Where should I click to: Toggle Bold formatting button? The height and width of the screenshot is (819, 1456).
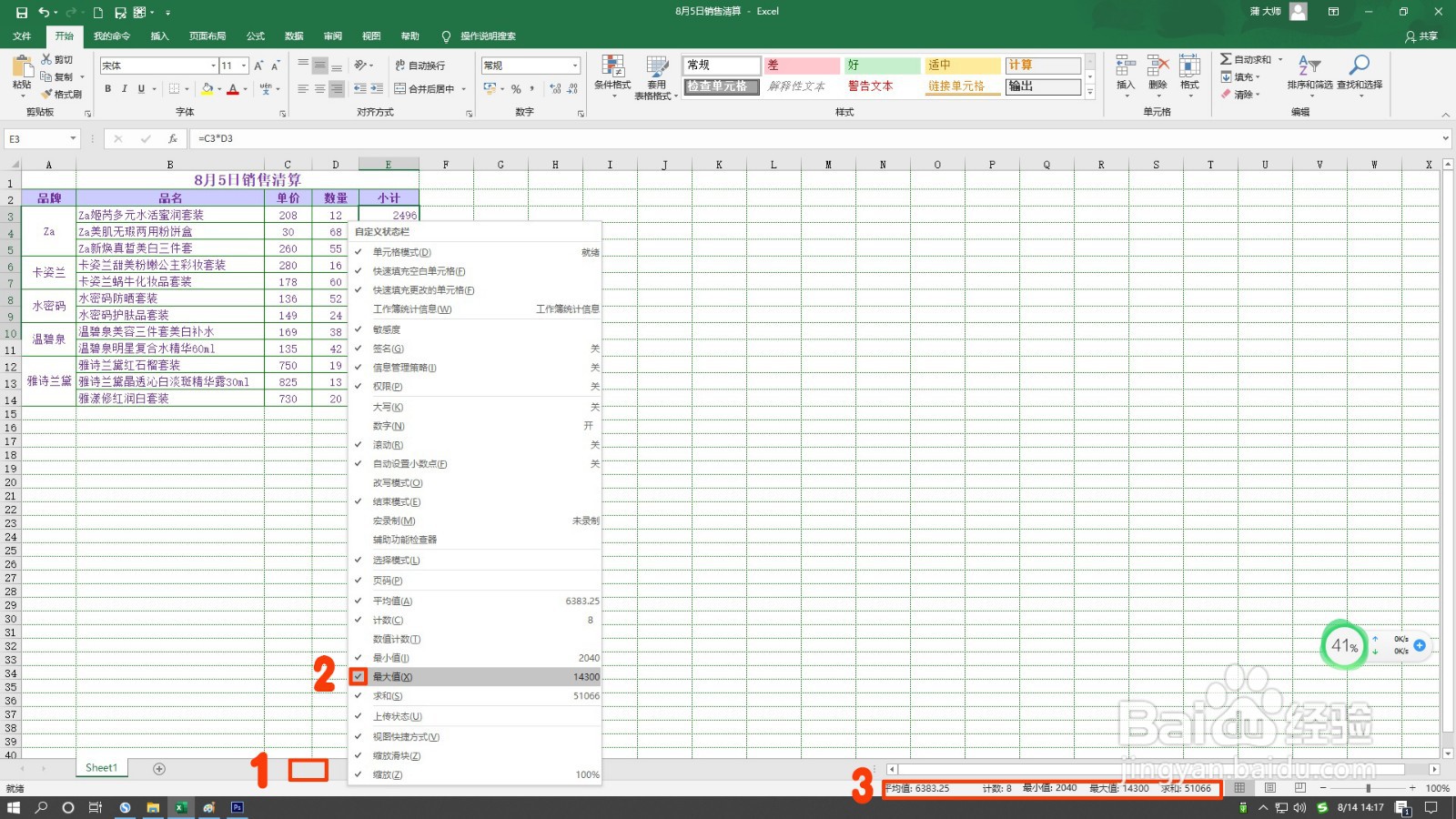[x=107, y=88]
